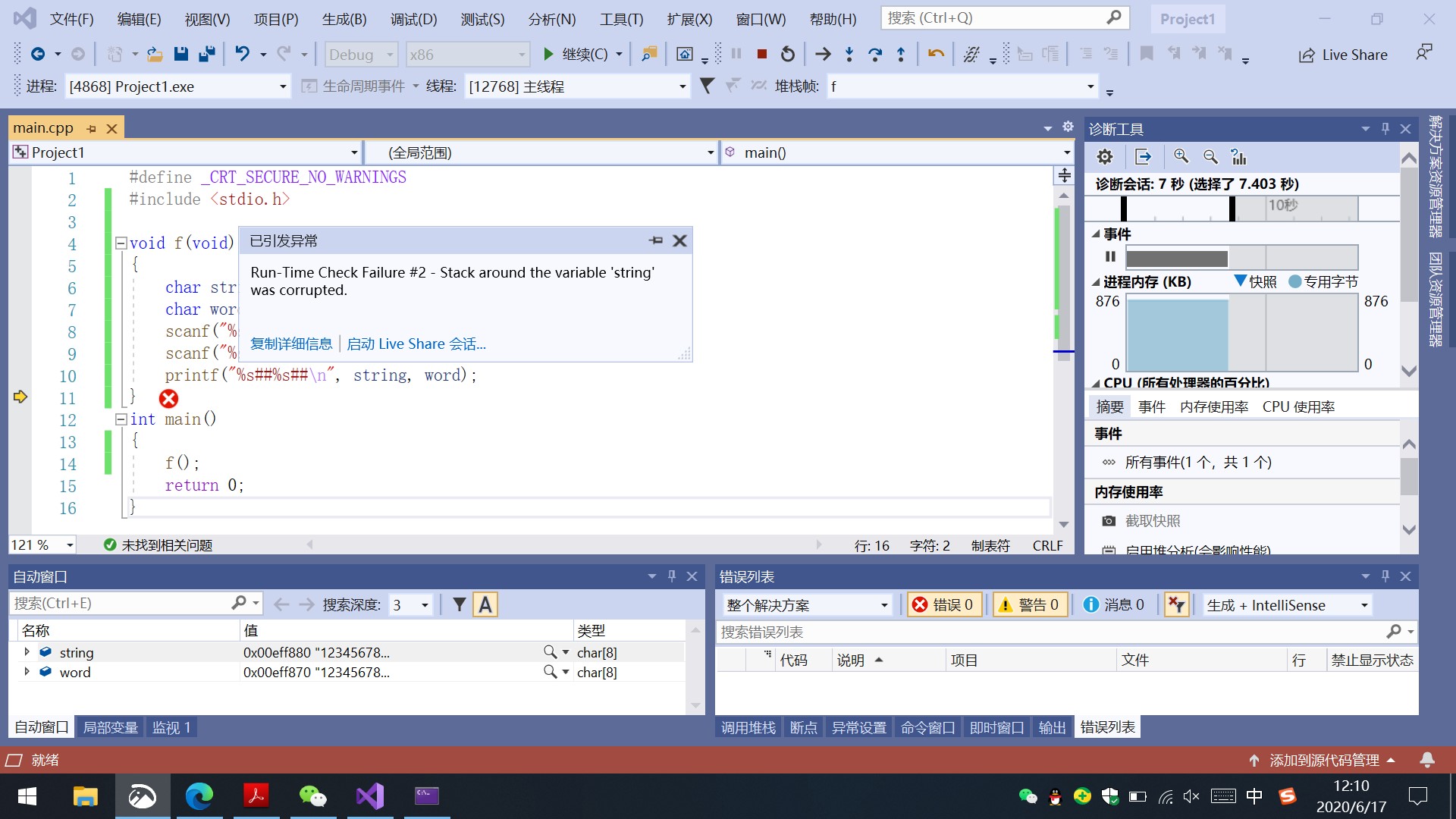Click the red Stop Debugging icon

tap(762, 54)
